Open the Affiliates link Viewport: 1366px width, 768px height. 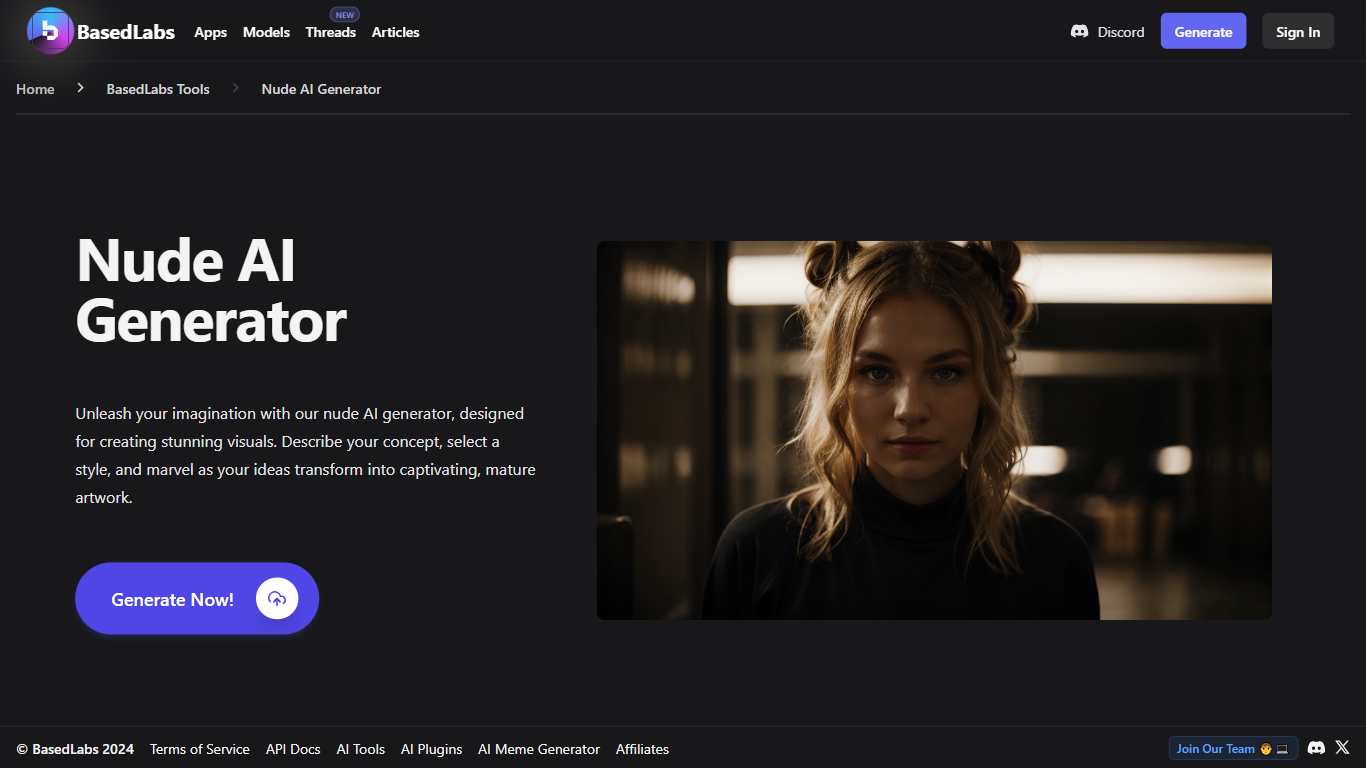pos(642,749)
